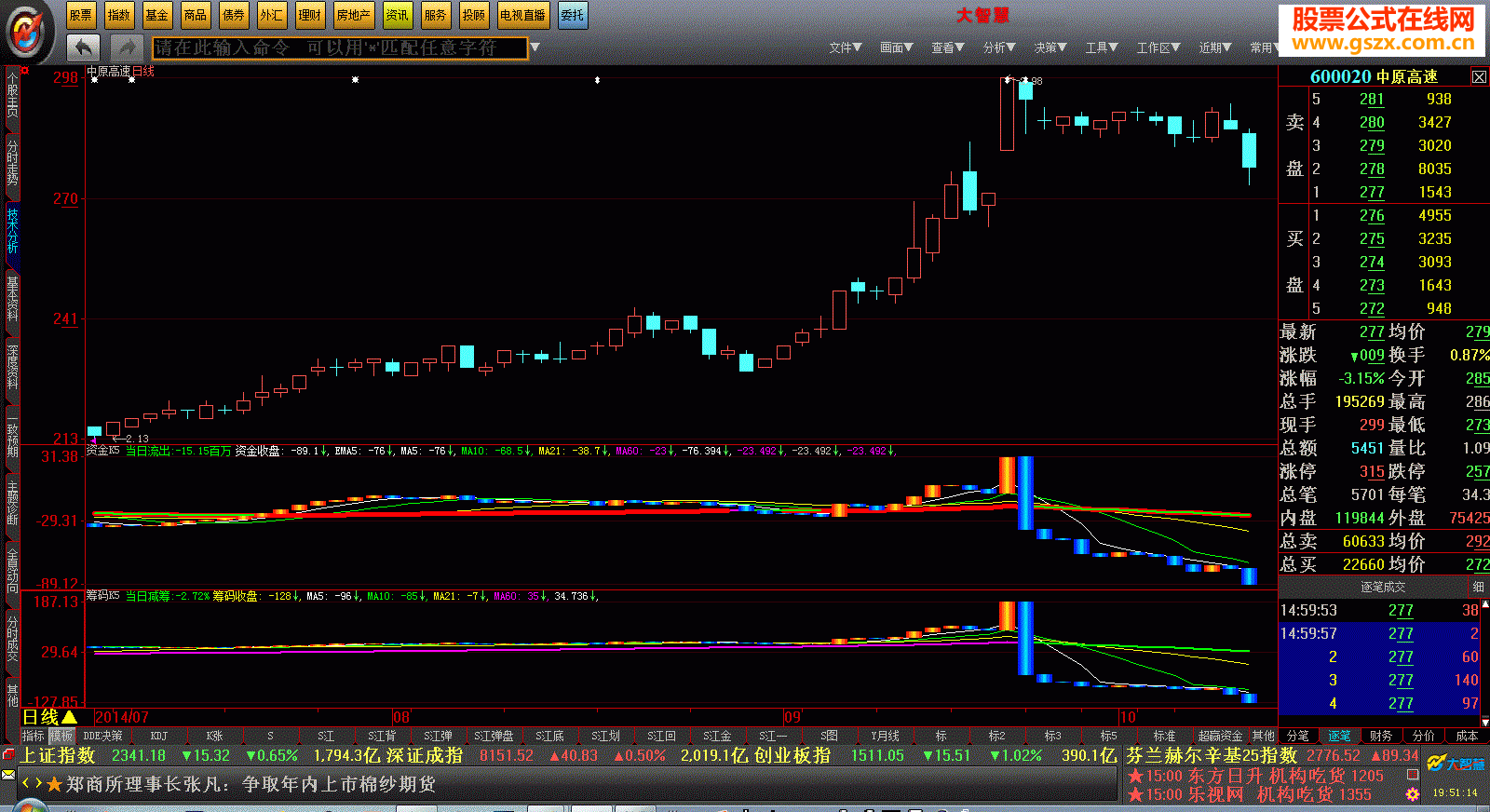Toggle the 模板 template mode
This screenshot has width=1490, height=812.
[61, 736]
